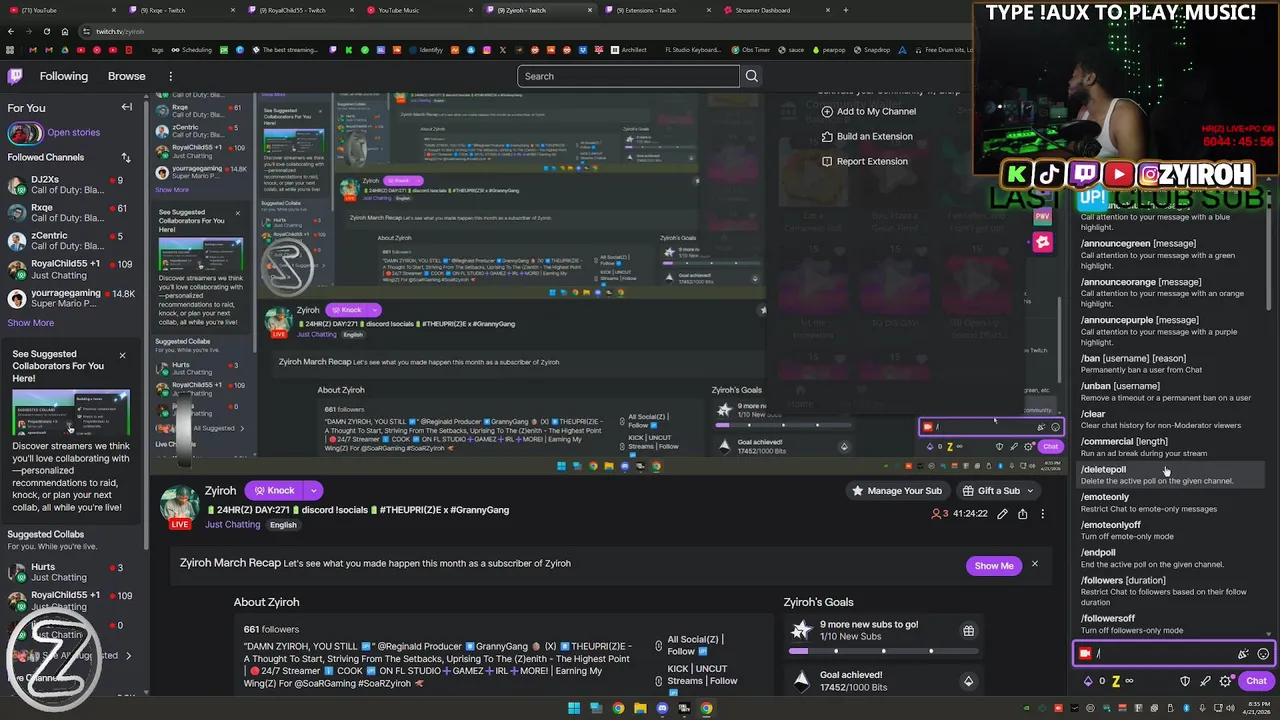Open the Following page
The width and height of the screenshot is (1280, 720).
64,76
